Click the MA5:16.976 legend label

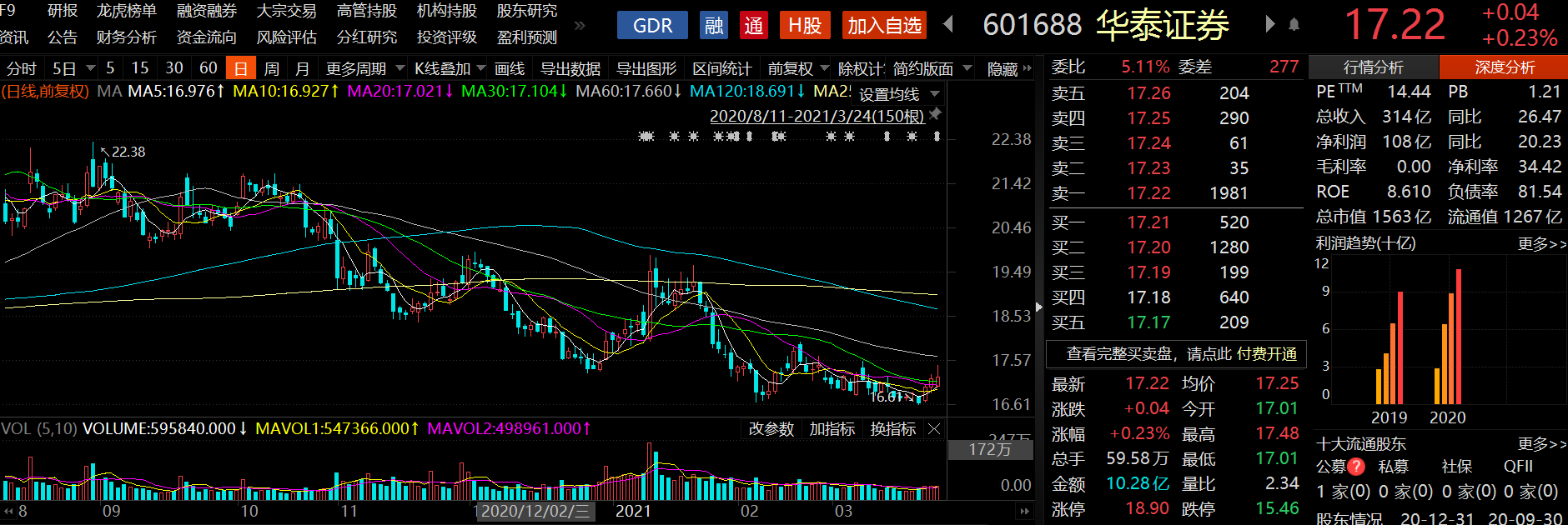coord(176,91)
